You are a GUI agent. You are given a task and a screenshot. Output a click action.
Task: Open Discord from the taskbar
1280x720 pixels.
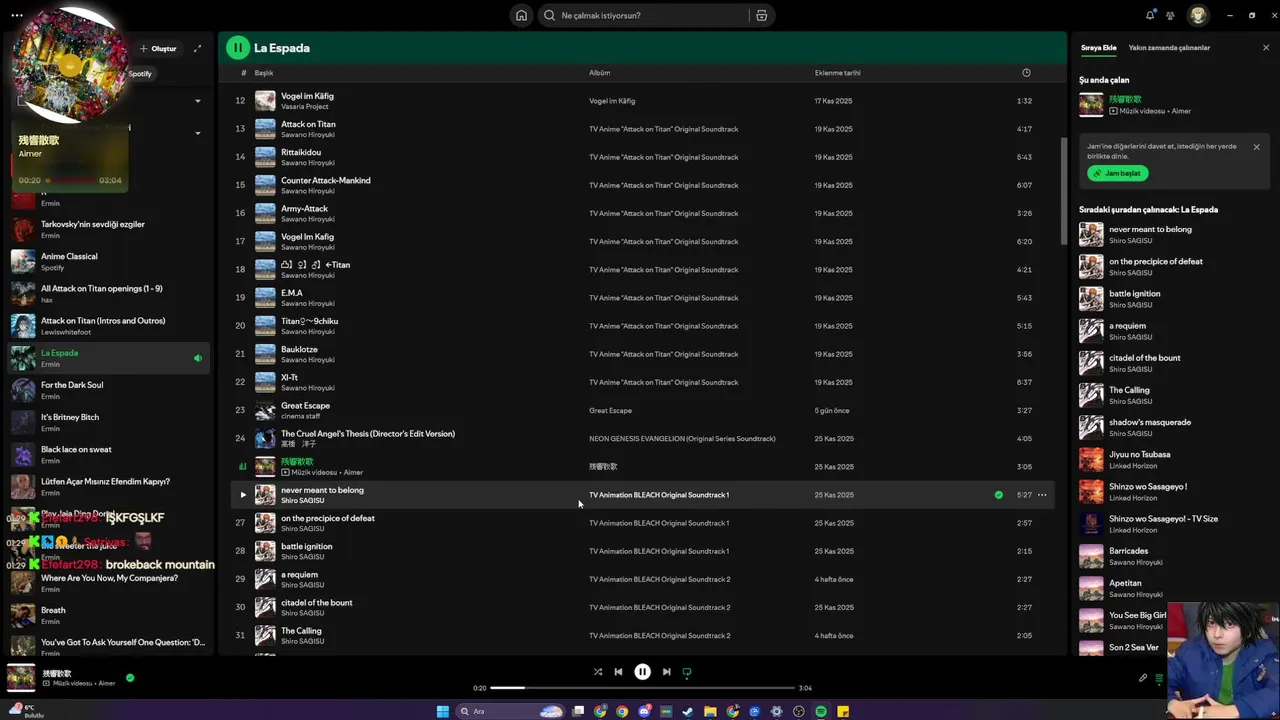point(644,711)
